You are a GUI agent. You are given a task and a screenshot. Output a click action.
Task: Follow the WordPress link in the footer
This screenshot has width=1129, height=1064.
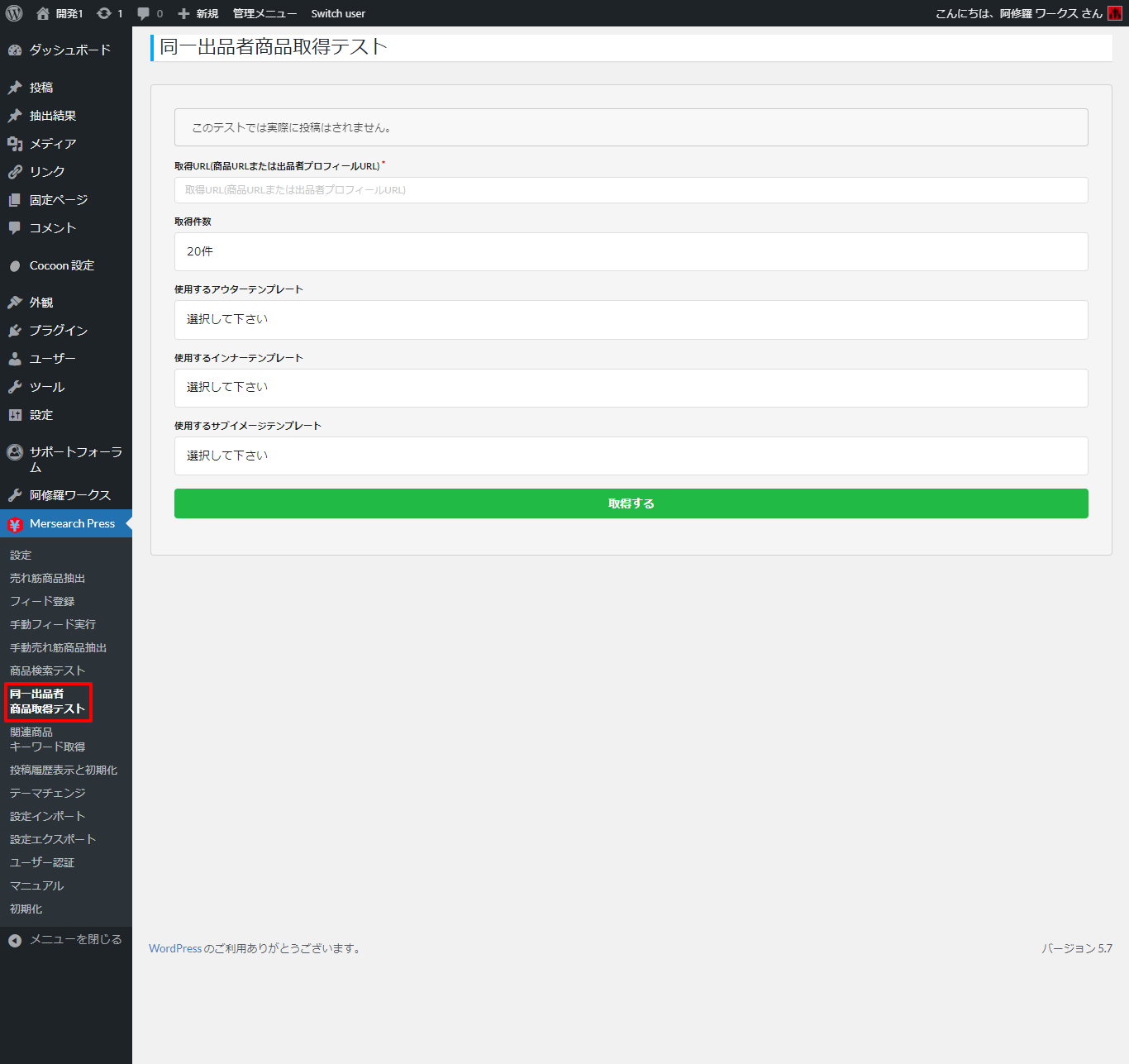click(175, 948)
